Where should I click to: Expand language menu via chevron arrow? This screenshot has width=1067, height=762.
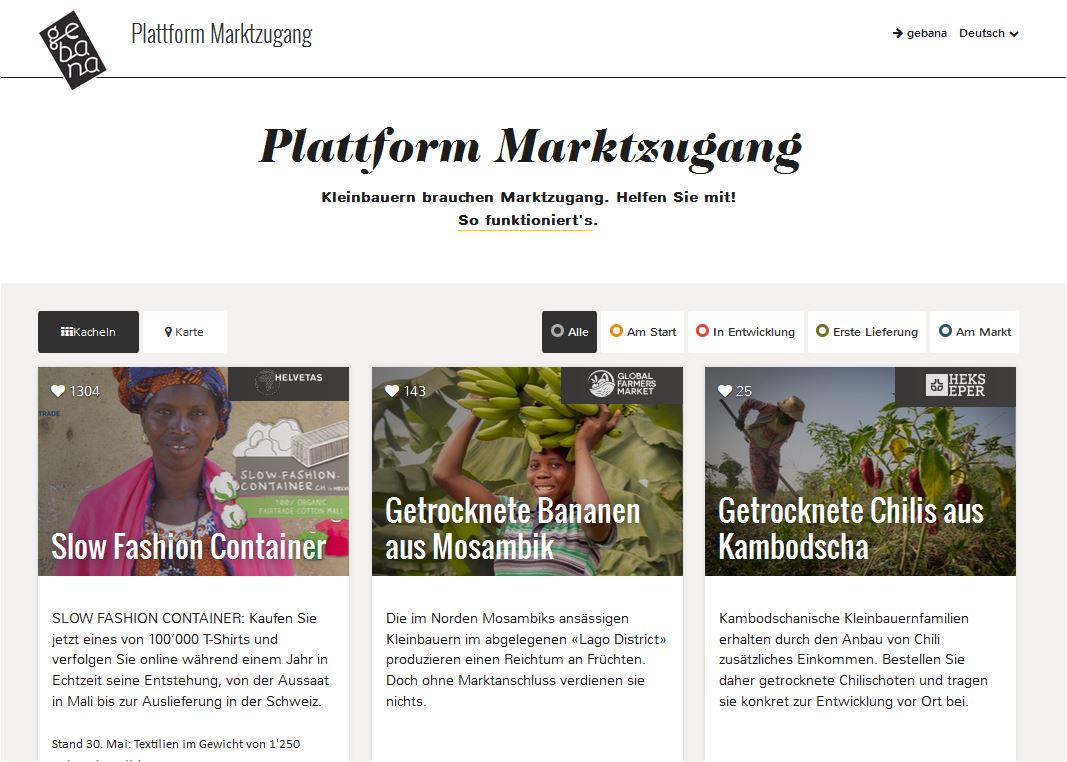point(1014,34)
